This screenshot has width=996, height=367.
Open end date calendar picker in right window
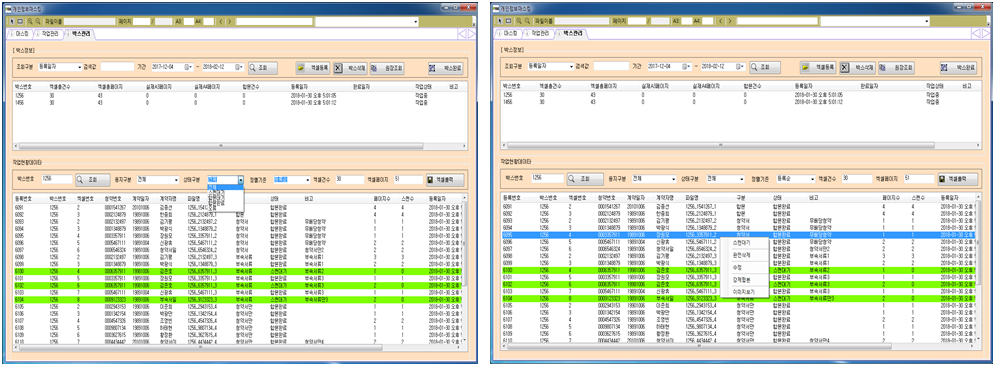[741, 66]
